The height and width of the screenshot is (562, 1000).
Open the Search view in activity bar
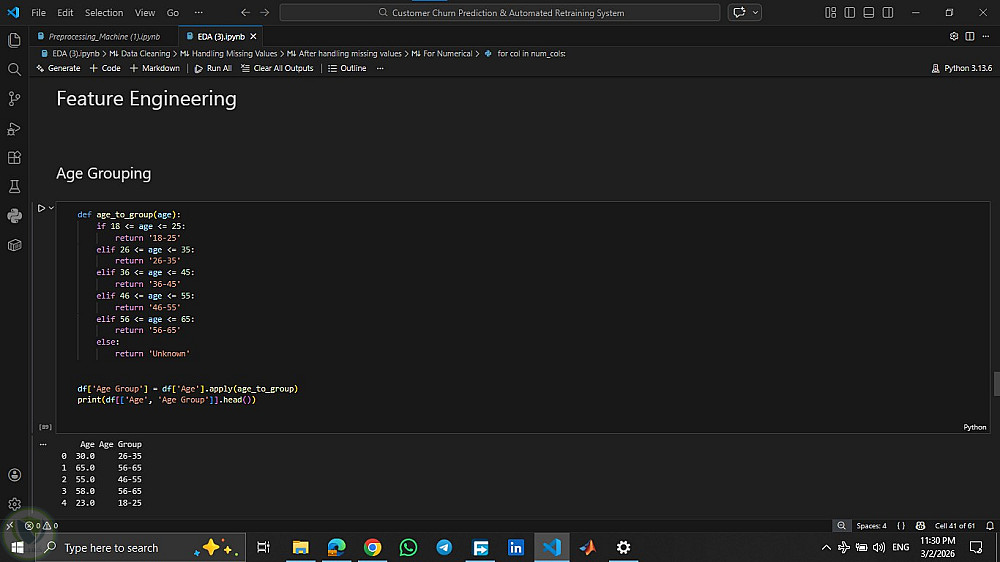click(14, 70)
